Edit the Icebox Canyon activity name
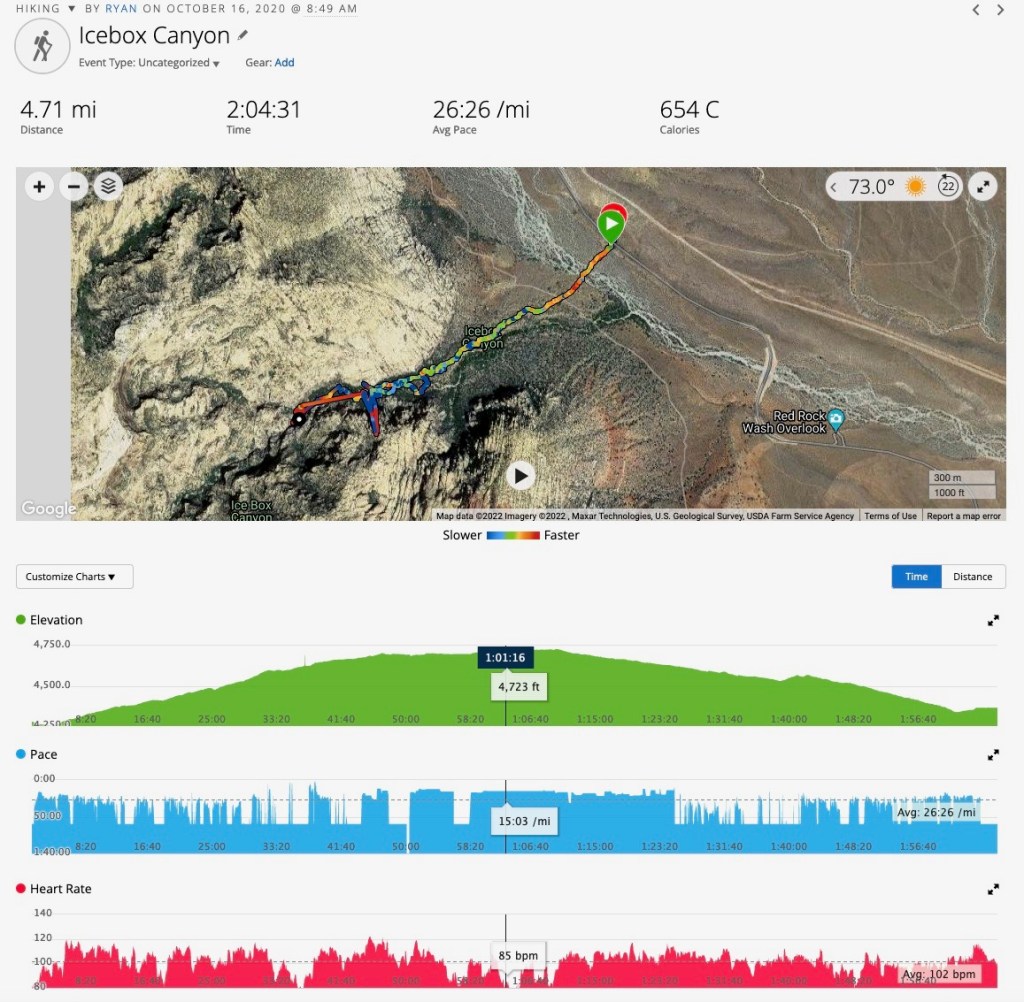Image resolution: width=1024 pixels, height=1002 pixels. [x=243, y=35]
